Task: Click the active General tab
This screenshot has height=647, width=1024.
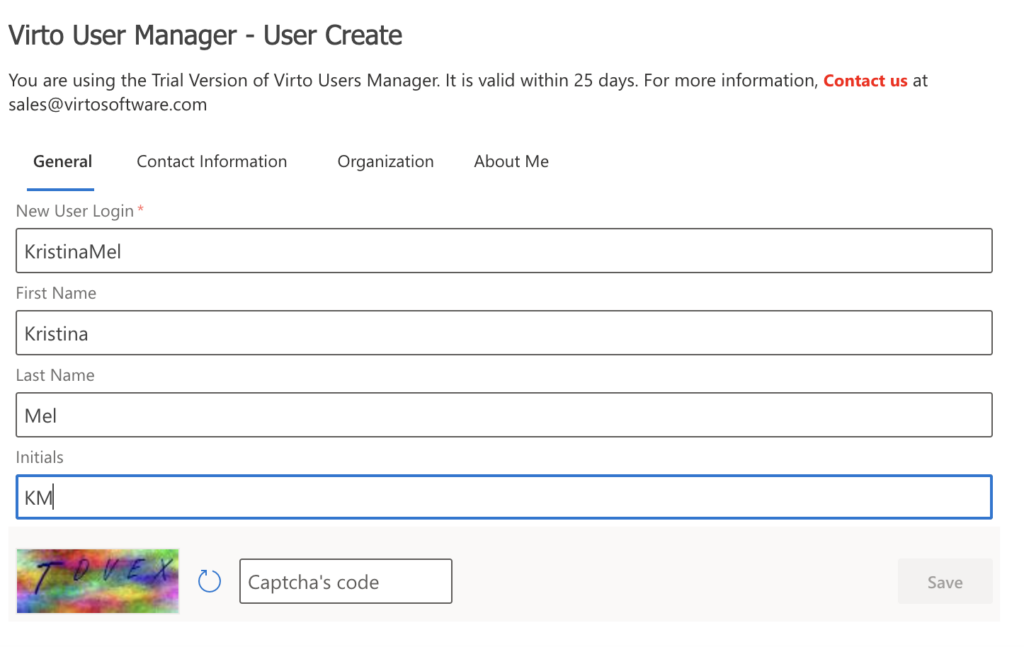Action: click(x=62, y=161)
